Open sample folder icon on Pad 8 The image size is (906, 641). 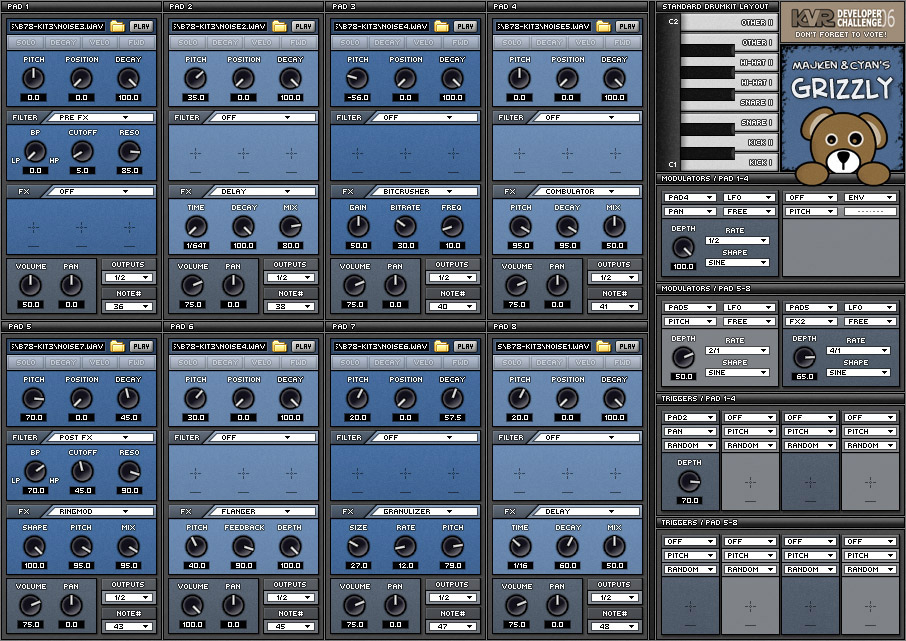point(603,346)
